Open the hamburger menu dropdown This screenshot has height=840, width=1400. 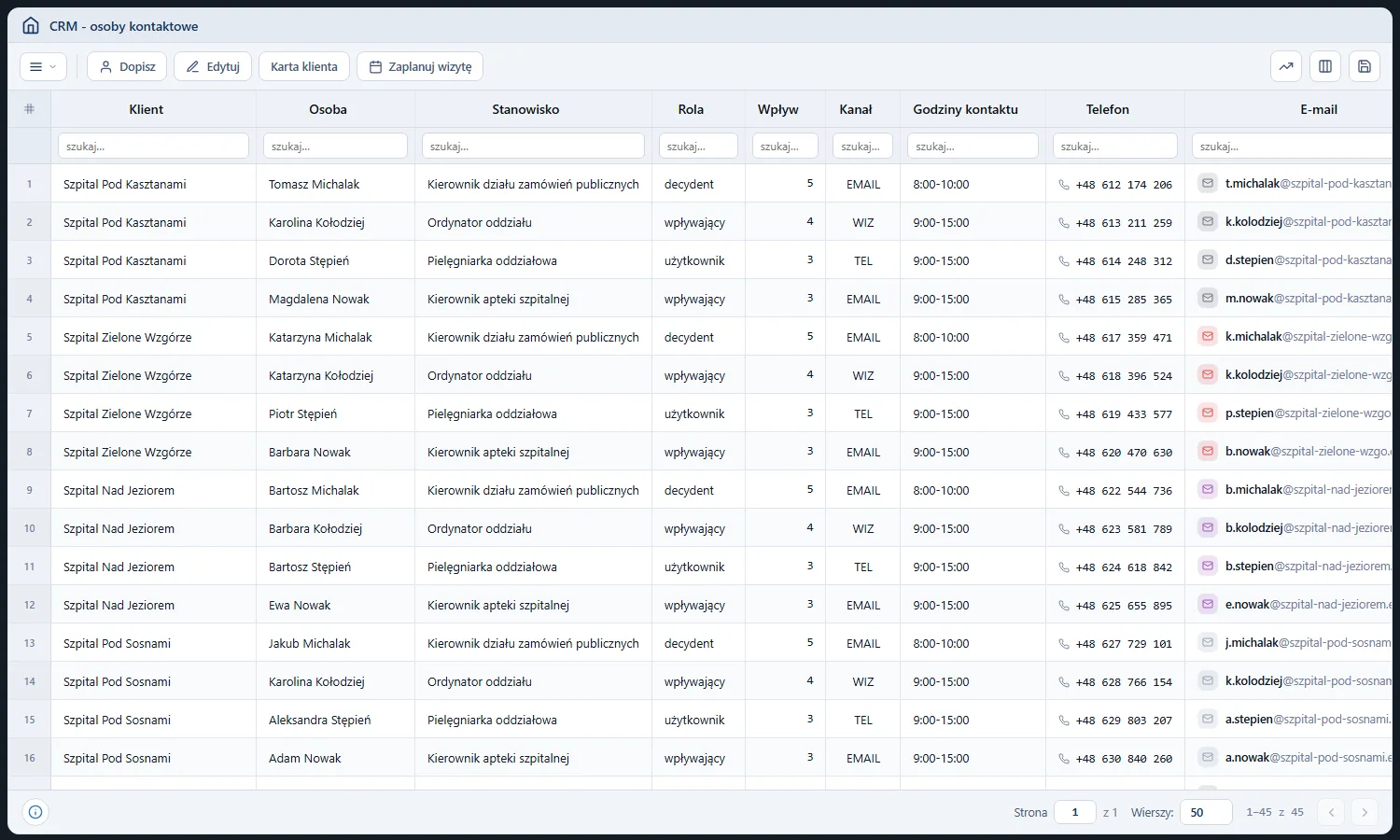[x=43, y=66]
